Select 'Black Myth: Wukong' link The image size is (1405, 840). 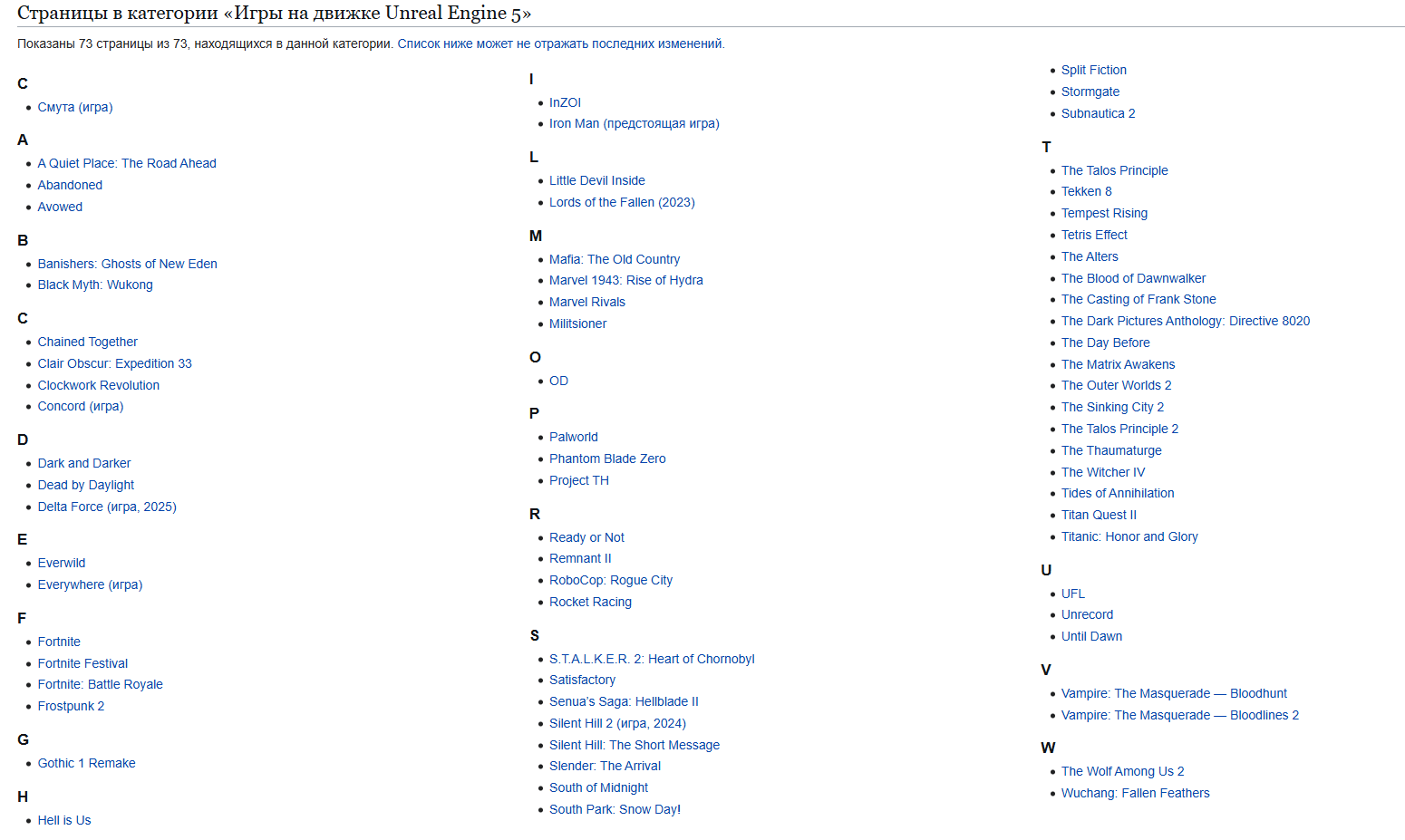point(95,285)
